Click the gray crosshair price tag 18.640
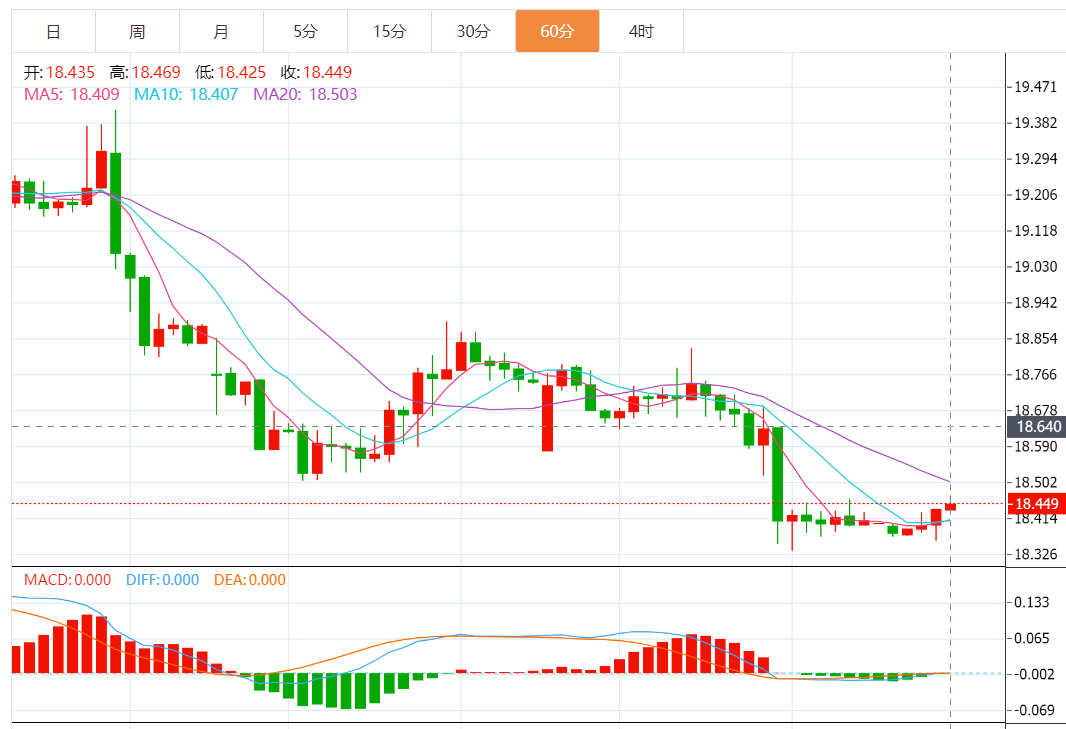 coord(1036,426)
